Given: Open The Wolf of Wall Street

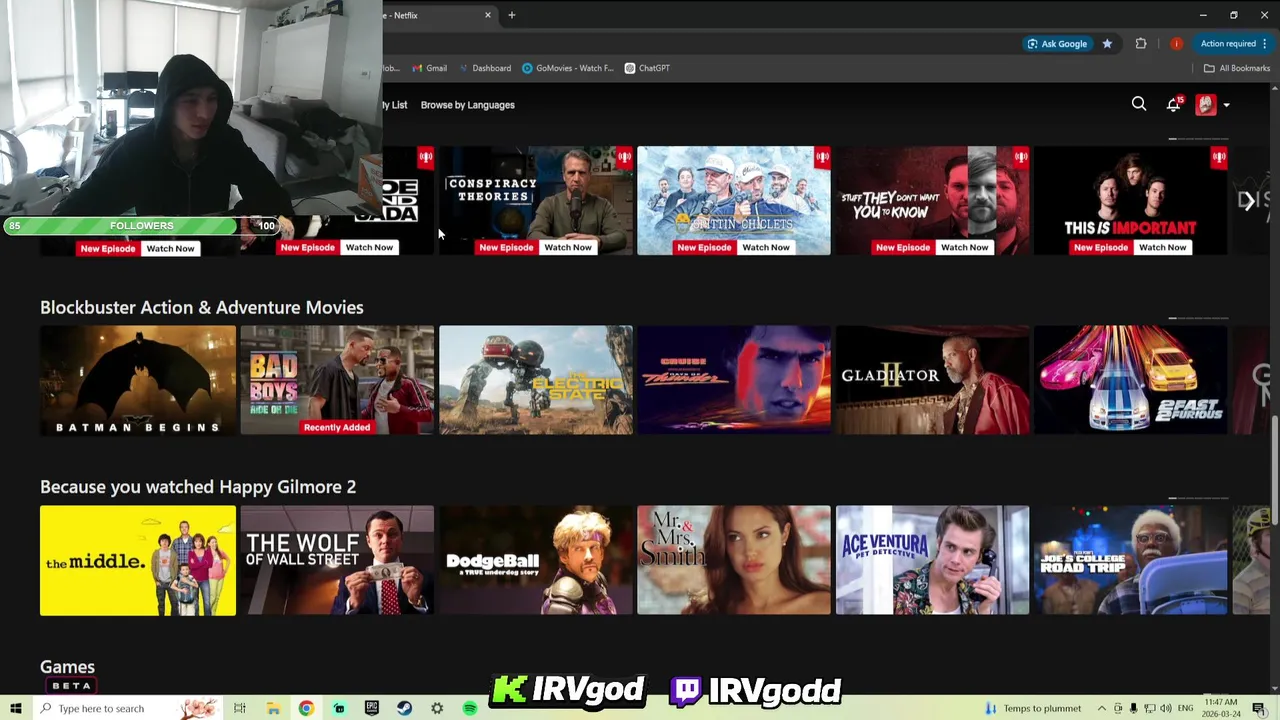Looking at the screenshot, I should click(x=337, y=560).
